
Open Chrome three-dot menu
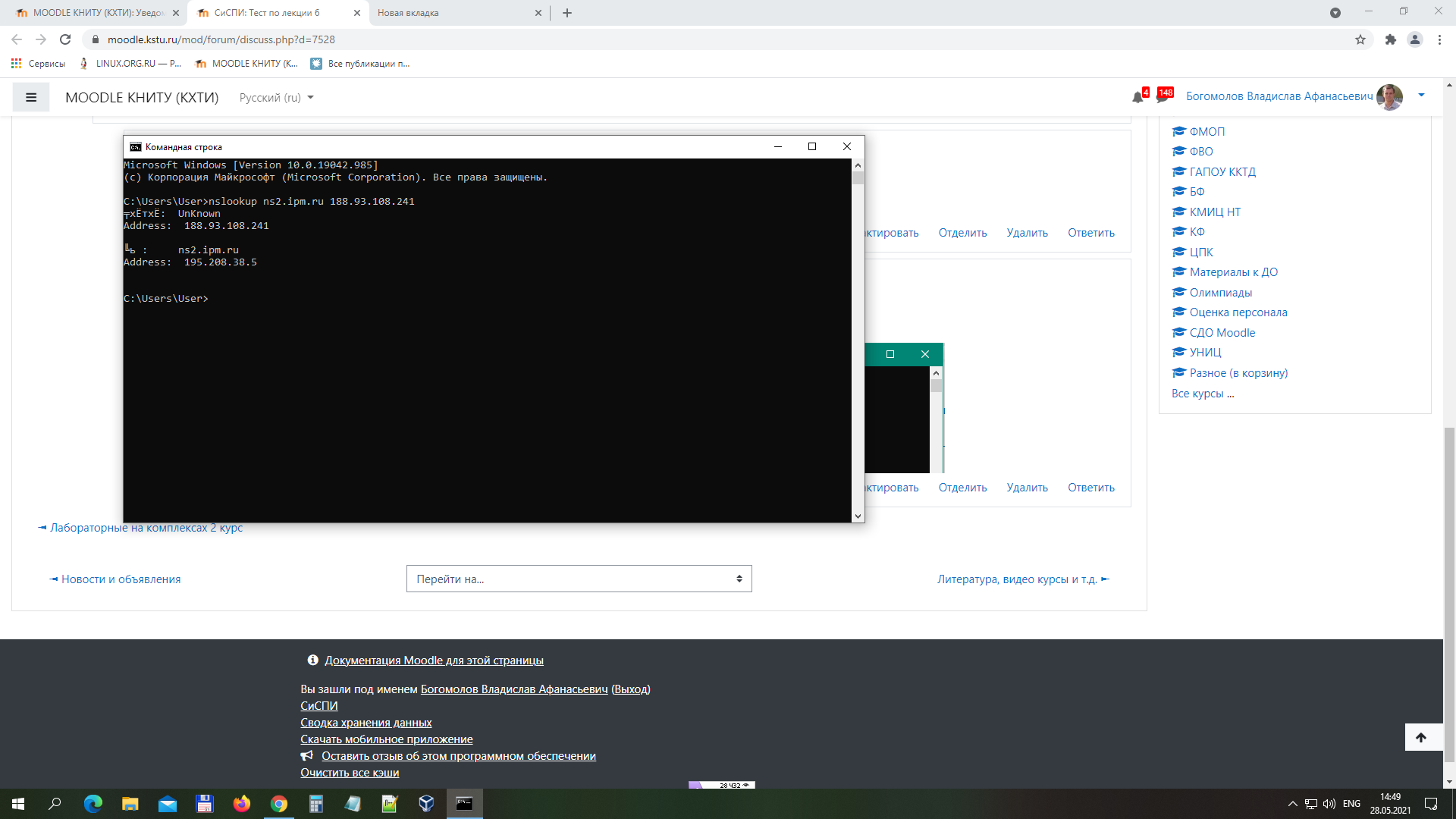point(1439,39)
